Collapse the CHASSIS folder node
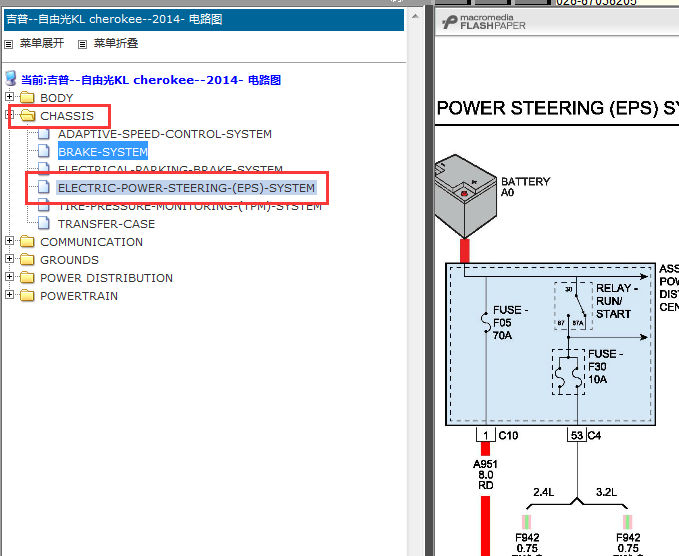This screenshot has height=556, width=679. click(10, 114)
